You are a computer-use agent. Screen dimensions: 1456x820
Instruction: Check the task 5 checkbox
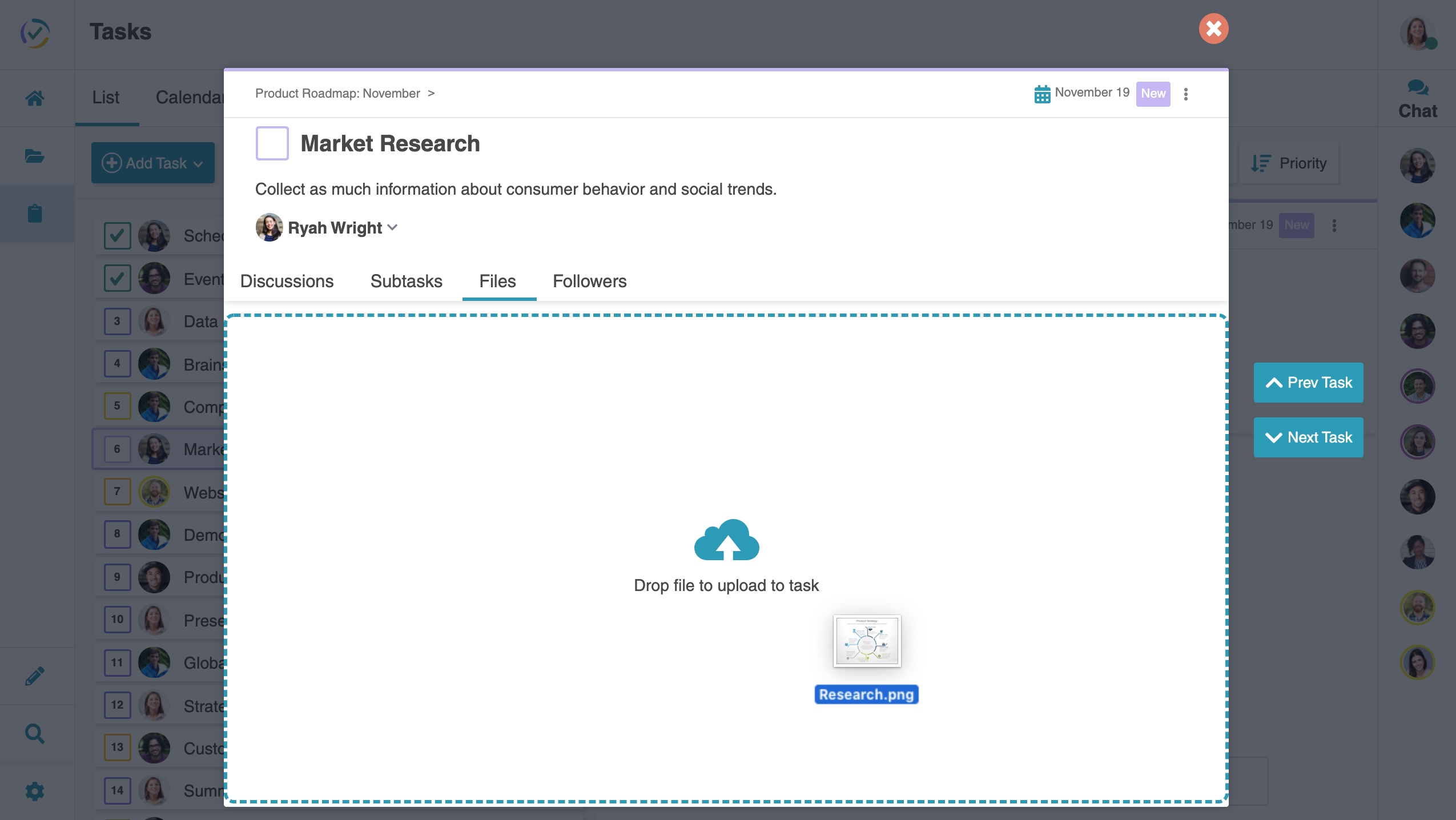(x=117, y=406)
